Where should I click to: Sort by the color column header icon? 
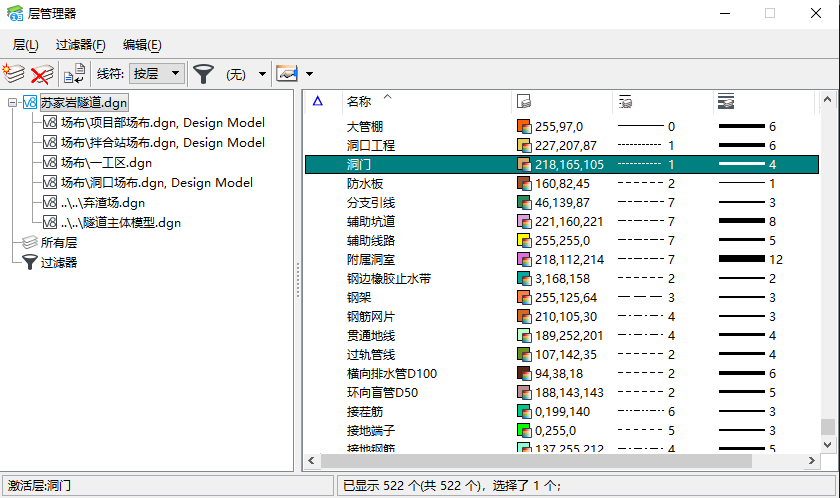coord(522,102)
